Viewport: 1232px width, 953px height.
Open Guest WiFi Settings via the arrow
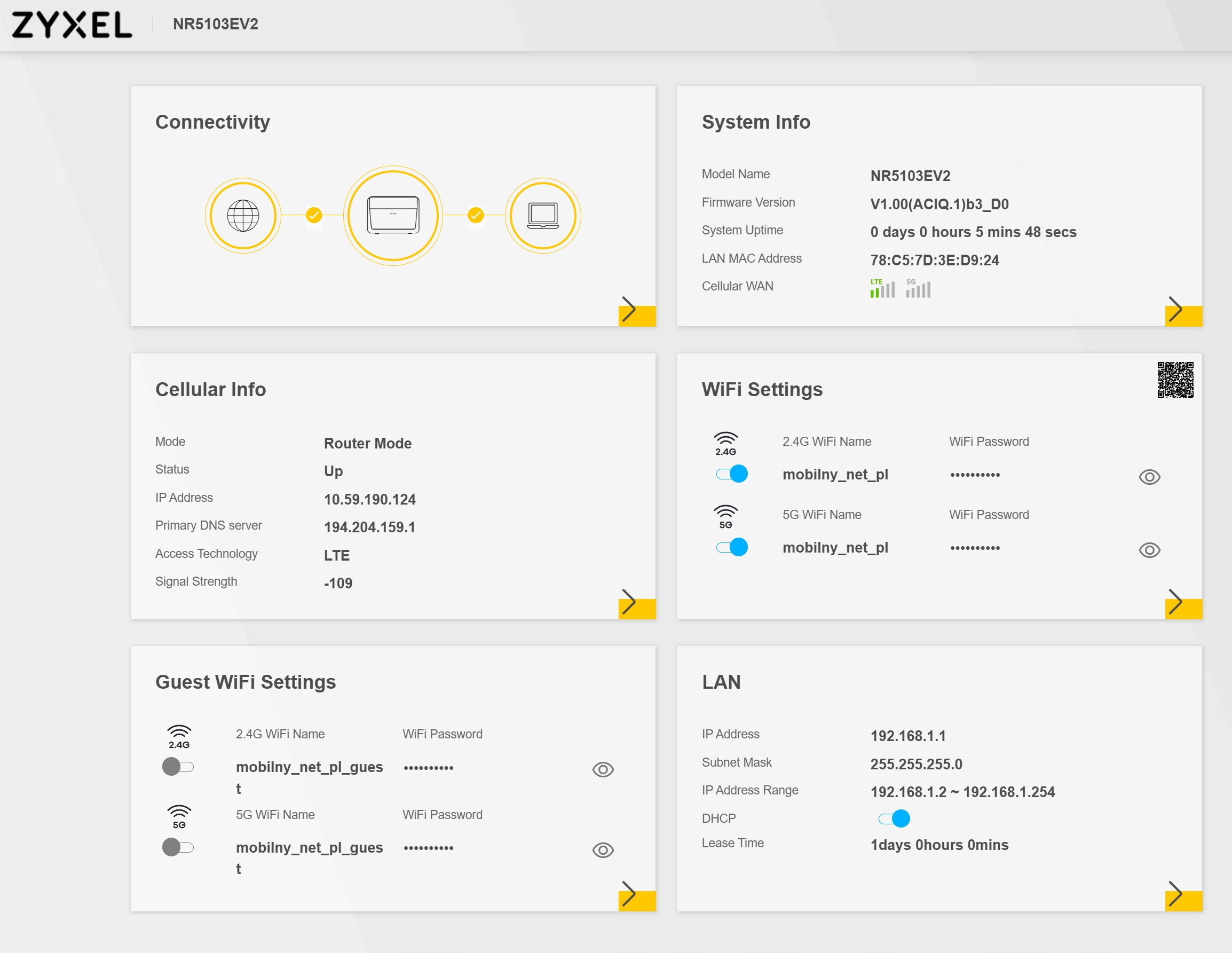[x=630, y=895]
